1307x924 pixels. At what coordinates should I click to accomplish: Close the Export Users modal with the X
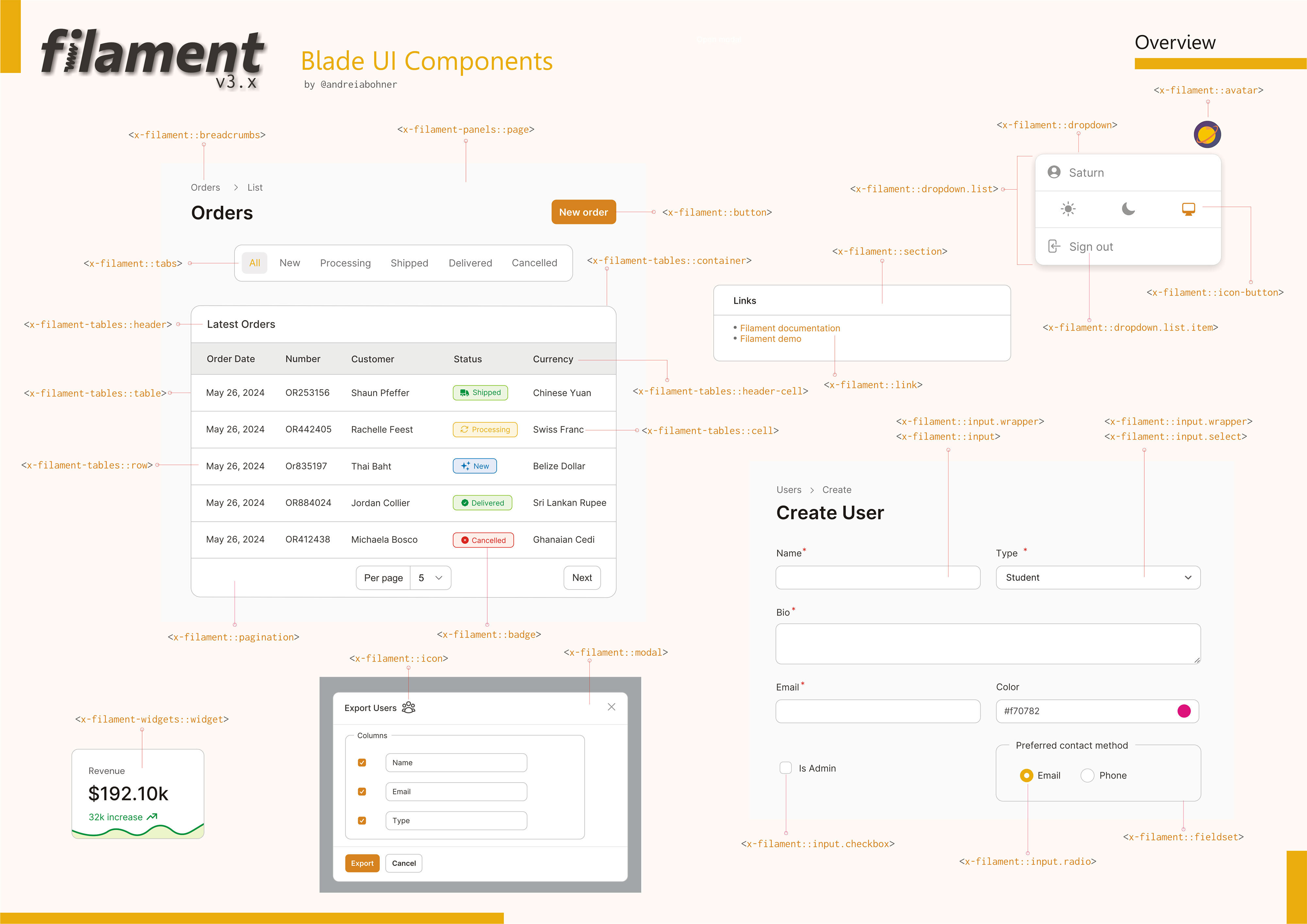611,707
